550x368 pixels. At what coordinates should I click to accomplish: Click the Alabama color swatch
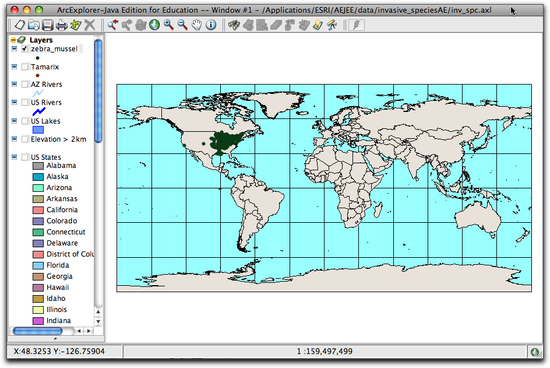click(x=38, y=166)
